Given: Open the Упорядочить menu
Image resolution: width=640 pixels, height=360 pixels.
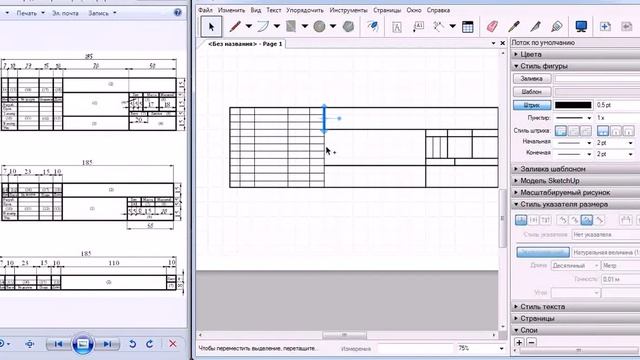Looking at the screenshot, I should click(x=305, y=10).
